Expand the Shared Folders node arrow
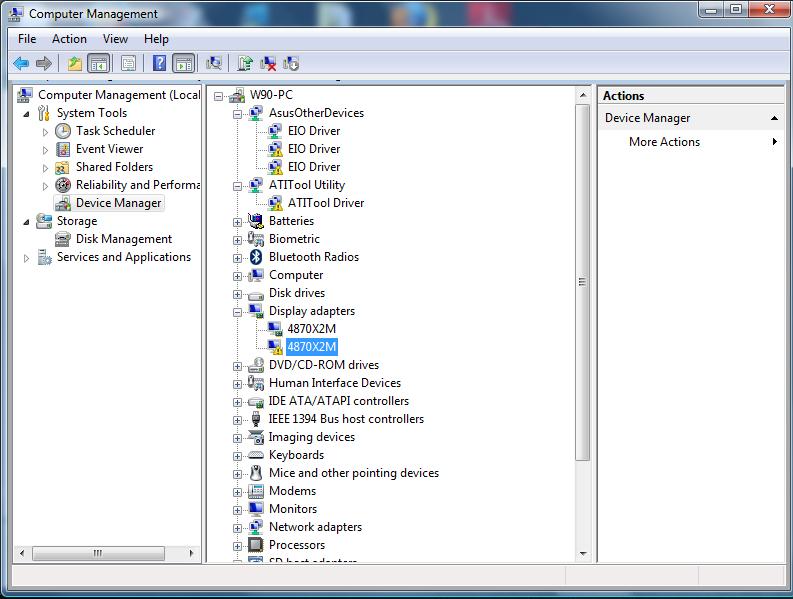Screen dimensions: 793x599 point(45,168)
